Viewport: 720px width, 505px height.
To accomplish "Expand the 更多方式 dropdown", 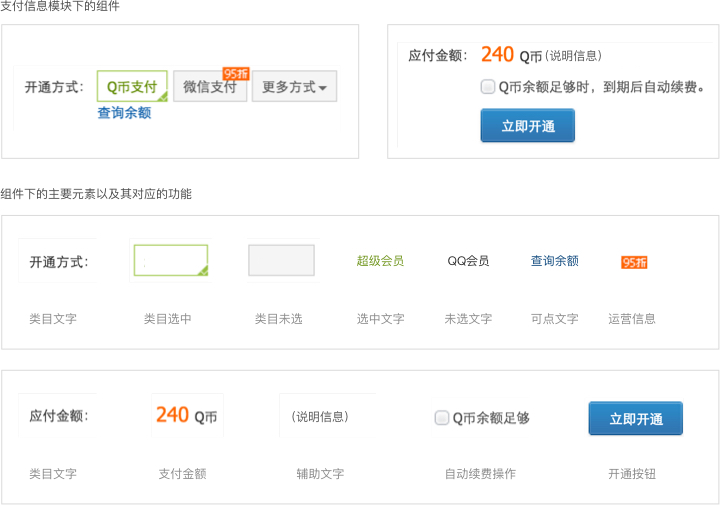I will pos(294,87).
